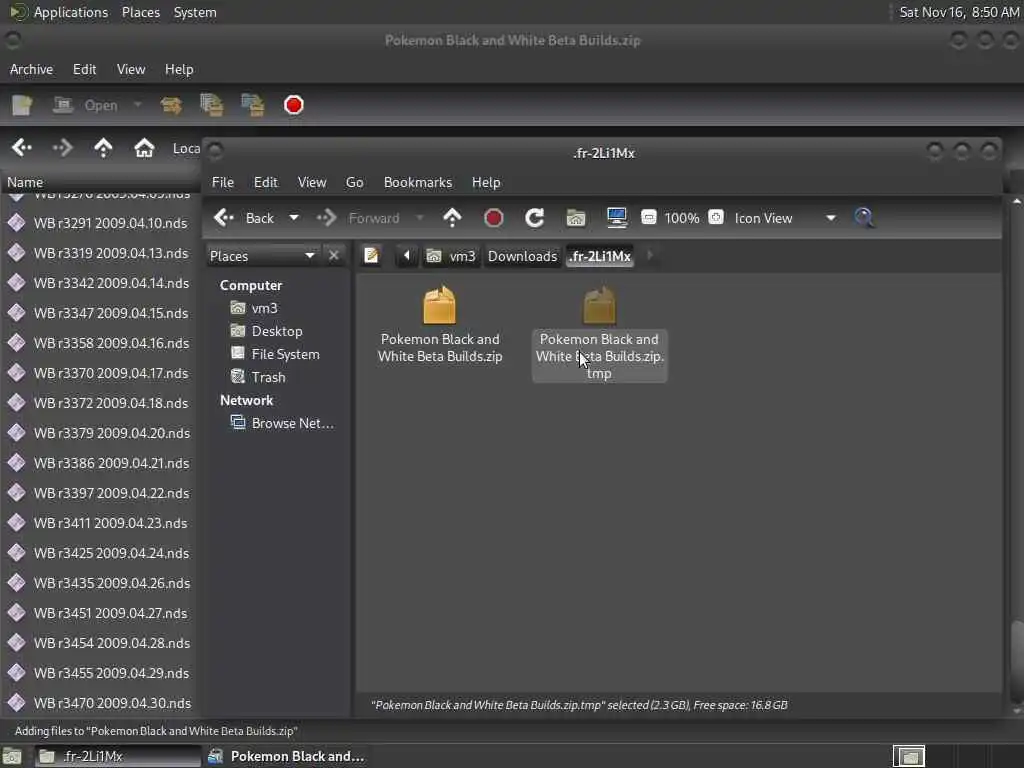1024x768 pixels.
Task: Go up one level in archive manager
Action: 103,148
